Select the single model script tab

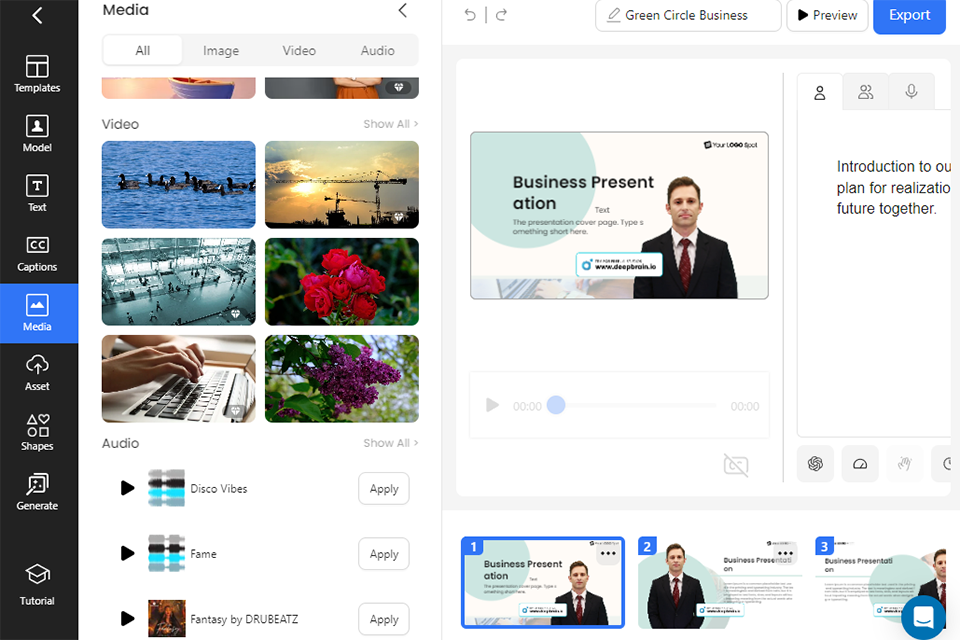coord(820,92)
